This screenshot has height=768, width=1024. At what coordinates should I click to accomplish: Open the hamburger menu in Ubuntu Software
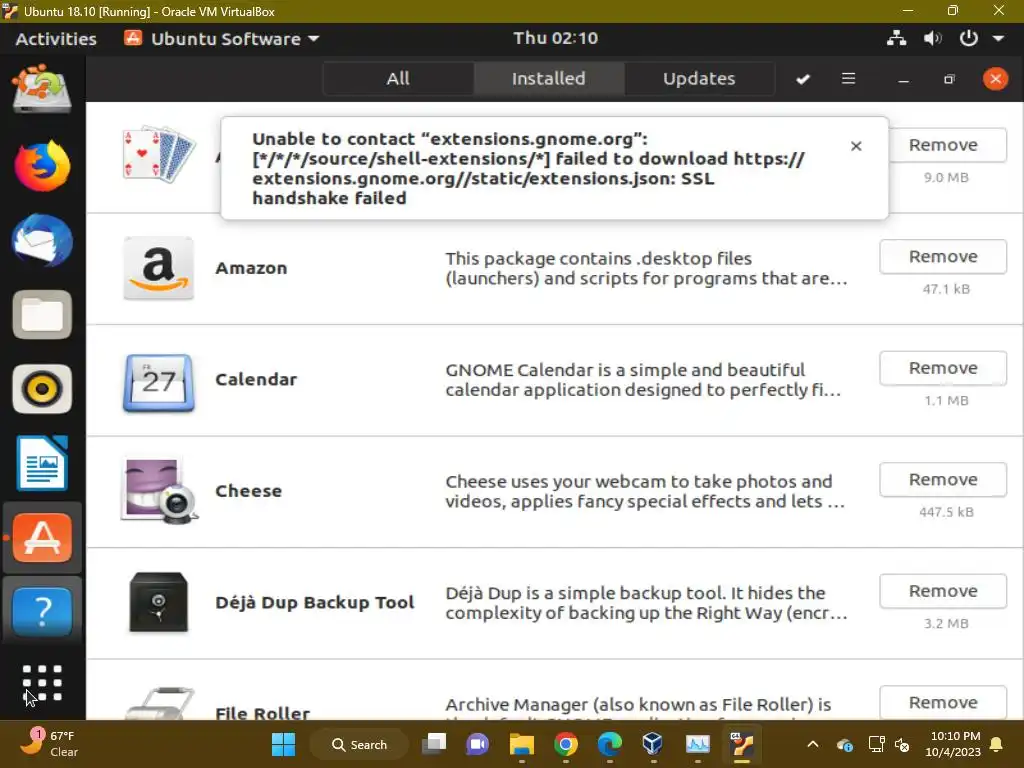click(x=848, y=78)
